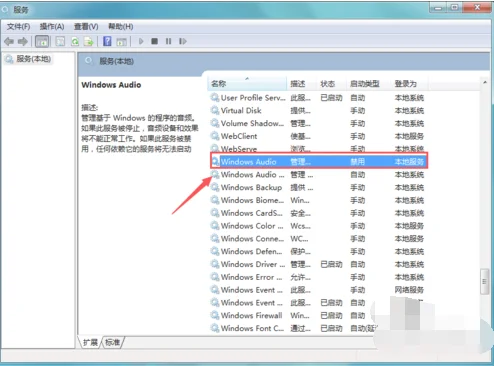
Task: Click the Refresh toolbar icon
Action: (75, 41)
